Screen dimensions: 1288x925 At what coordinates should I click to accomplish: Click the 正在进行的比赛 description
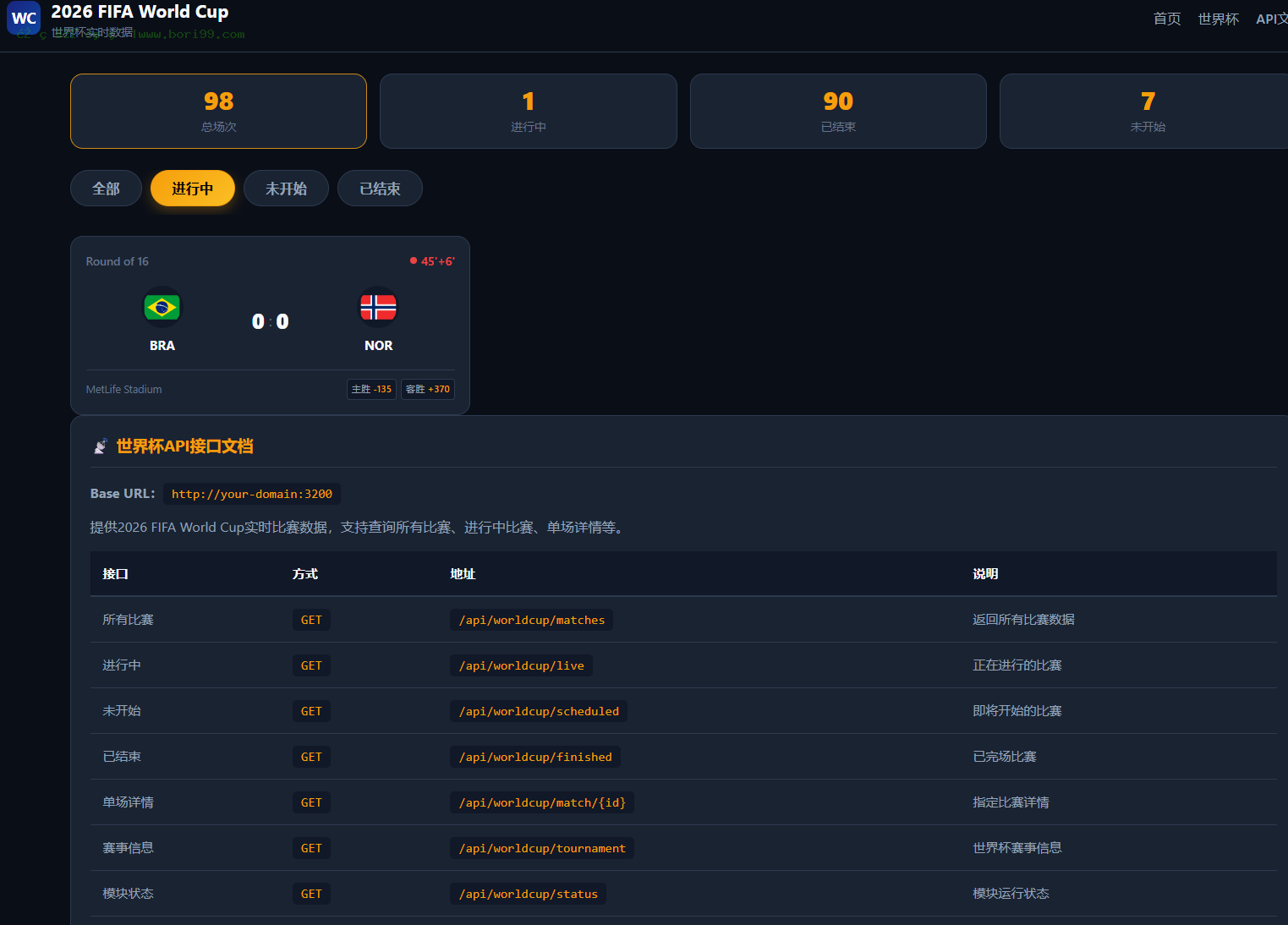point(1017,665)
